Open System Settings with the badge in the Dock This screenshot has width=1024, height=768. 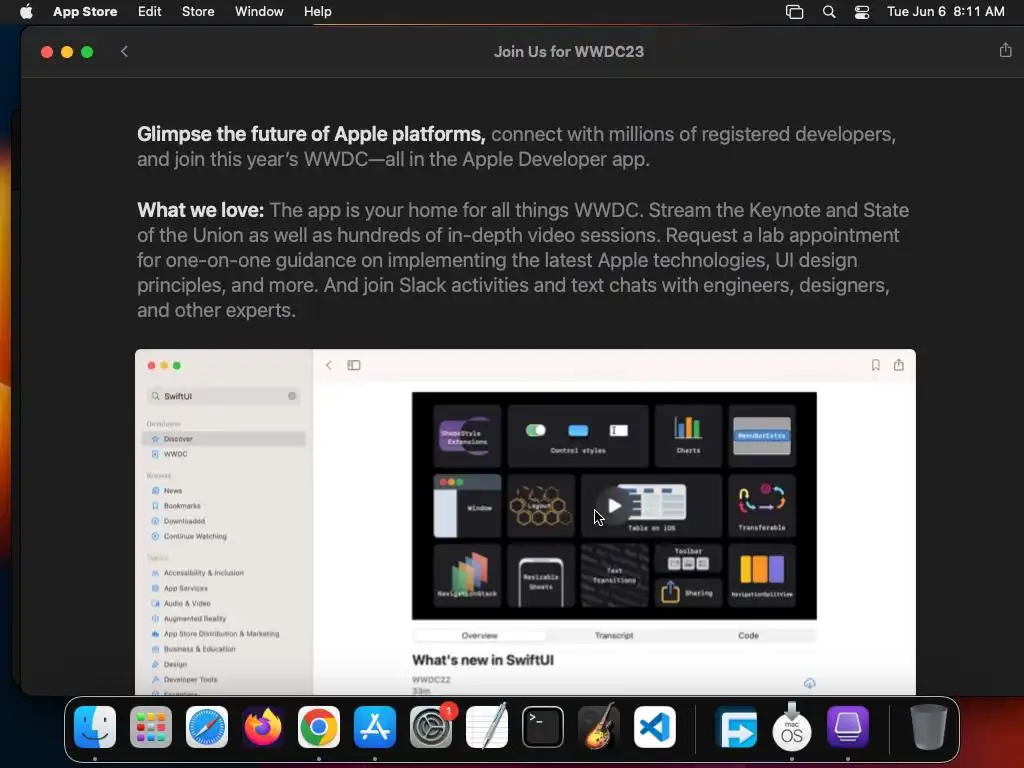(x=431, y=727)
